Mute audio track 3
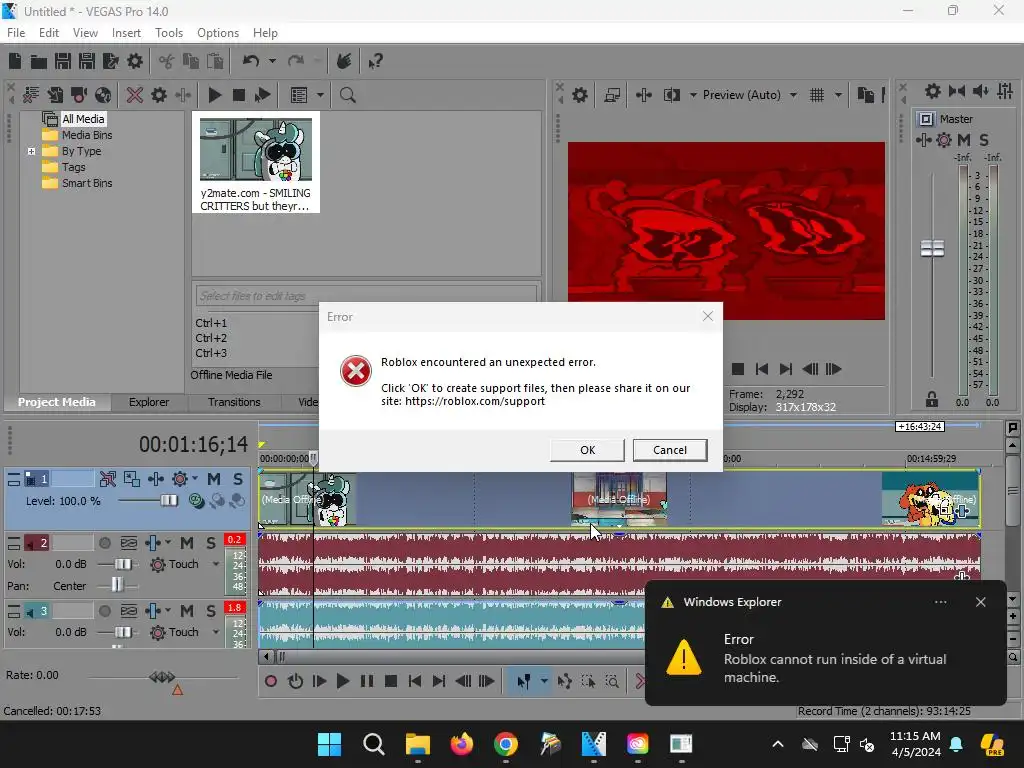The width and height of the screenshot is (1024, 768). pos(187,611)
